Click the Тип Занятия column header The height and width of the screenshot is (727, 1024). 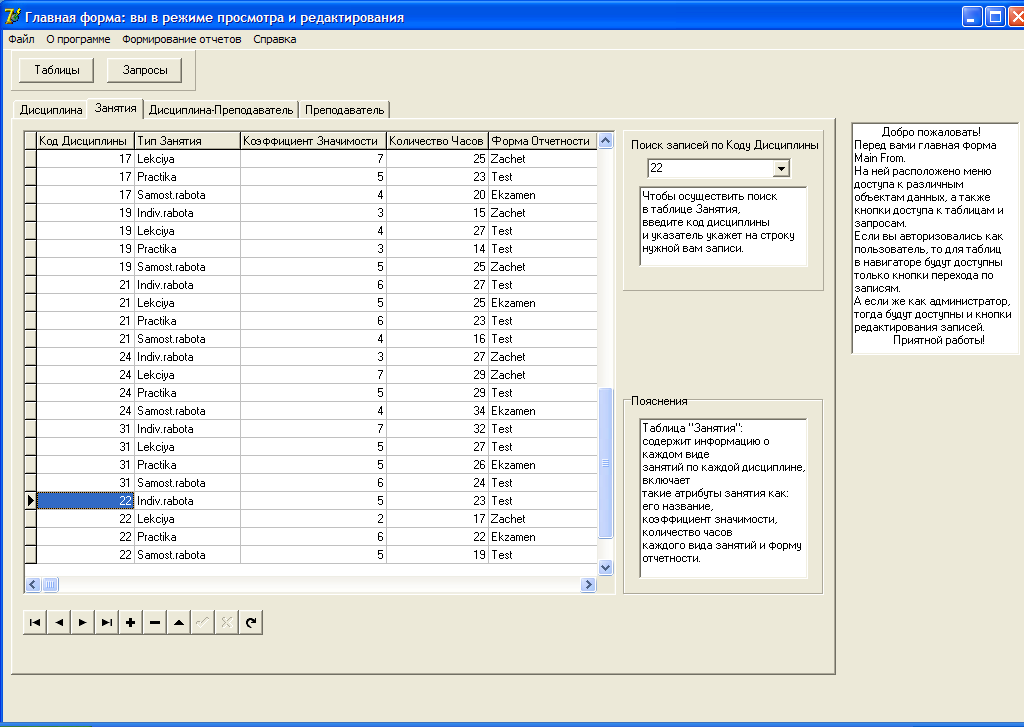(x=187, y=140)
